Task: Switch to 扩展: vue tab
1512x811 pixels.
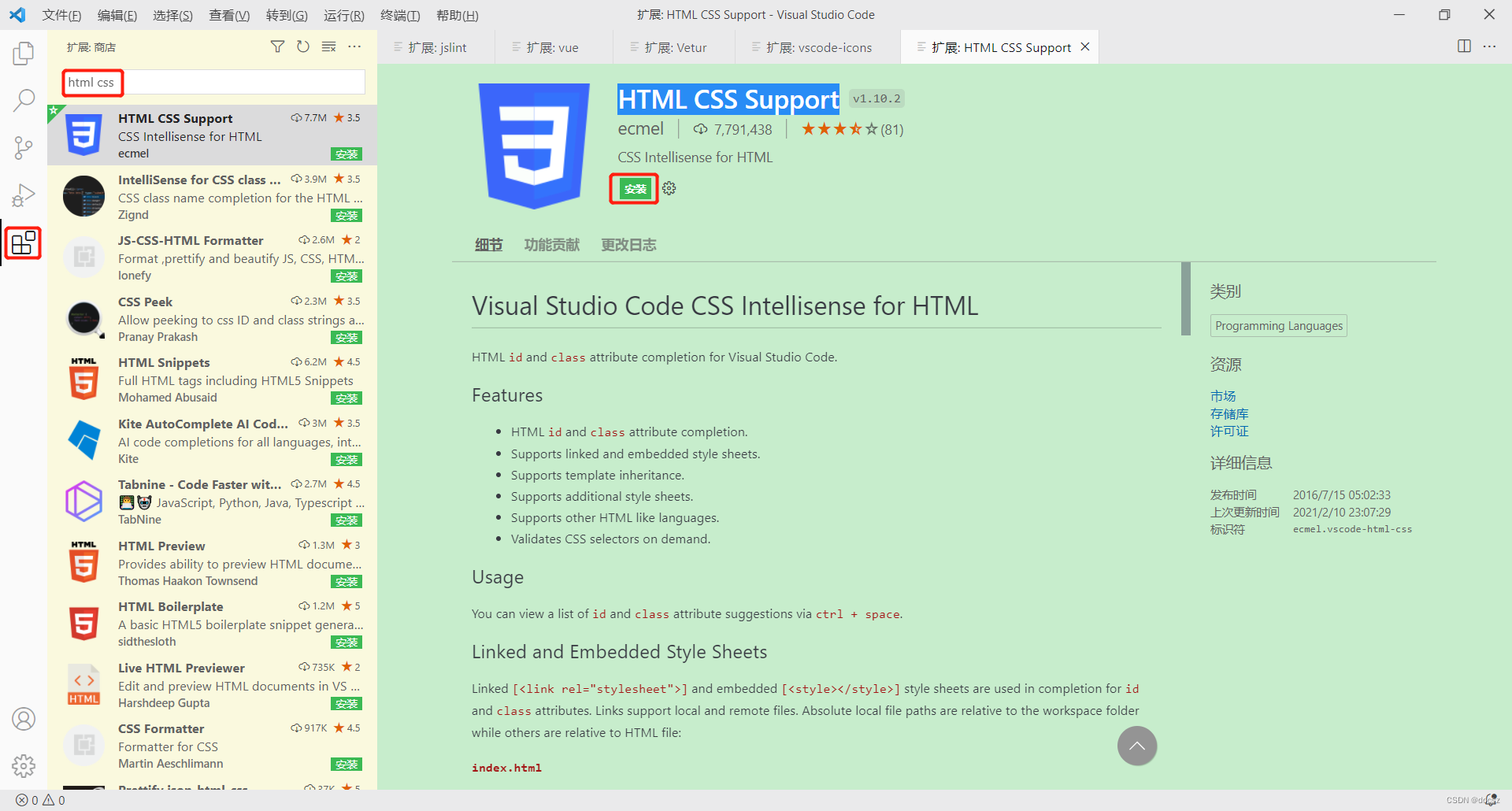Action: [x=554, y=47]
